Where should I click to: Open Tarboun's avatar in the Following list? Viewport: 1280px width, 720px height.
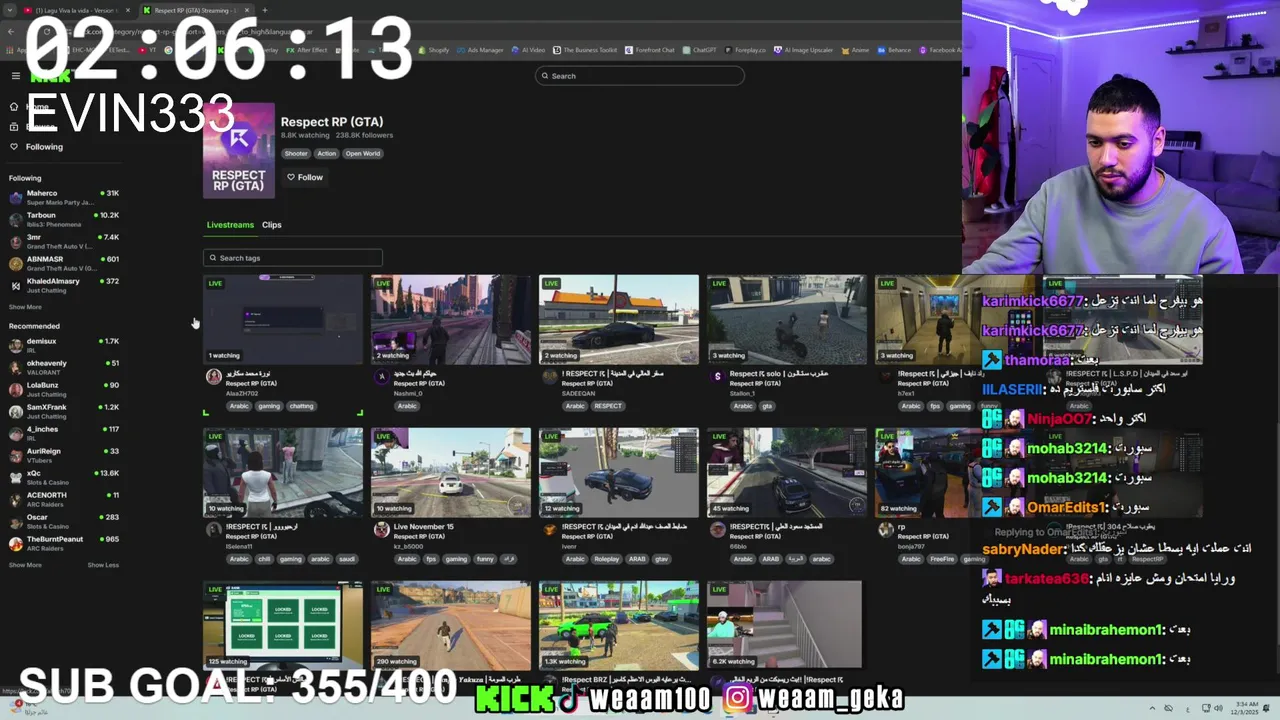16,219
